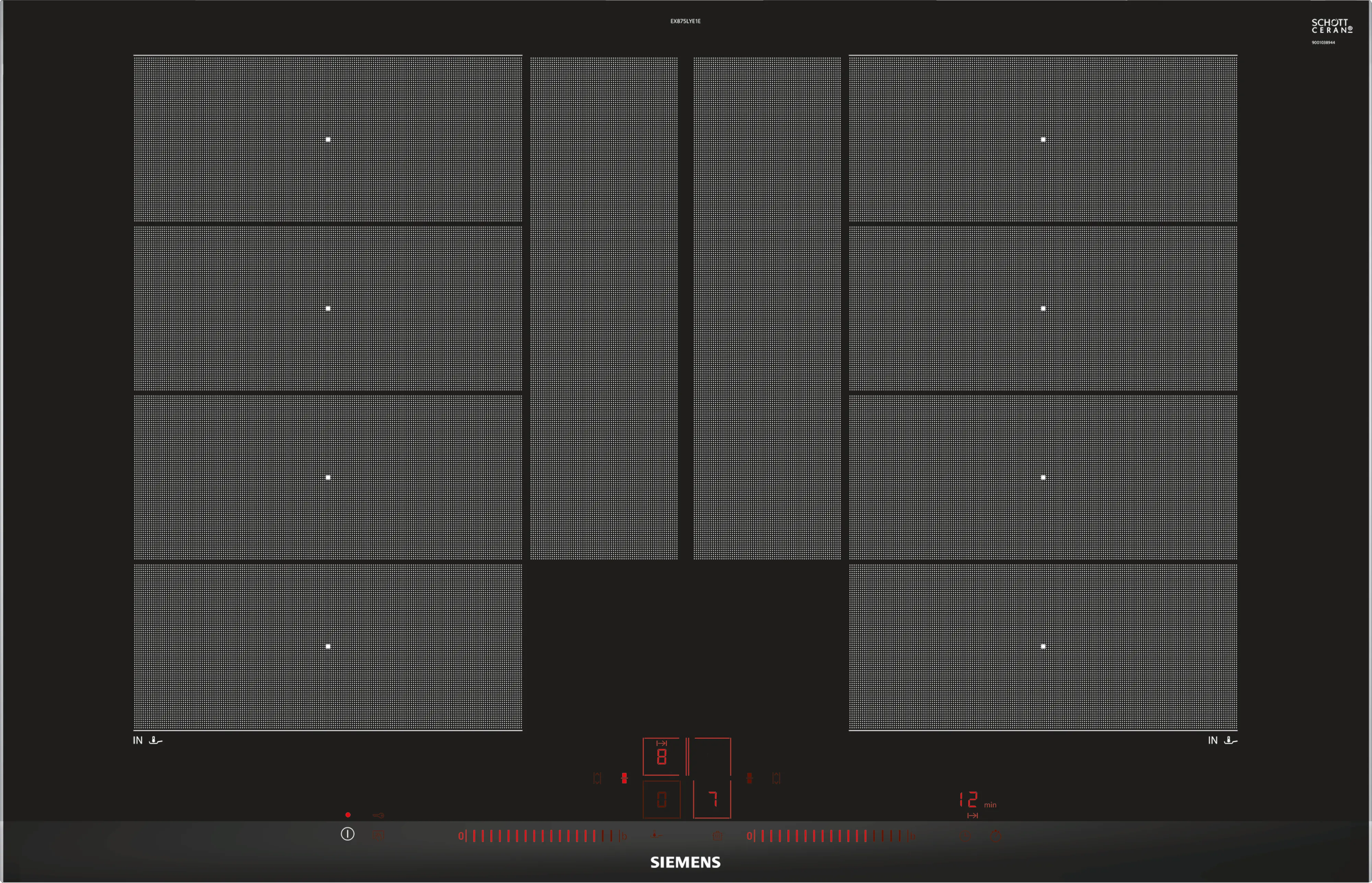The image size is (1372, 883).
Task: Select the cooking zone showing 8
Action: tap(661, 757)
